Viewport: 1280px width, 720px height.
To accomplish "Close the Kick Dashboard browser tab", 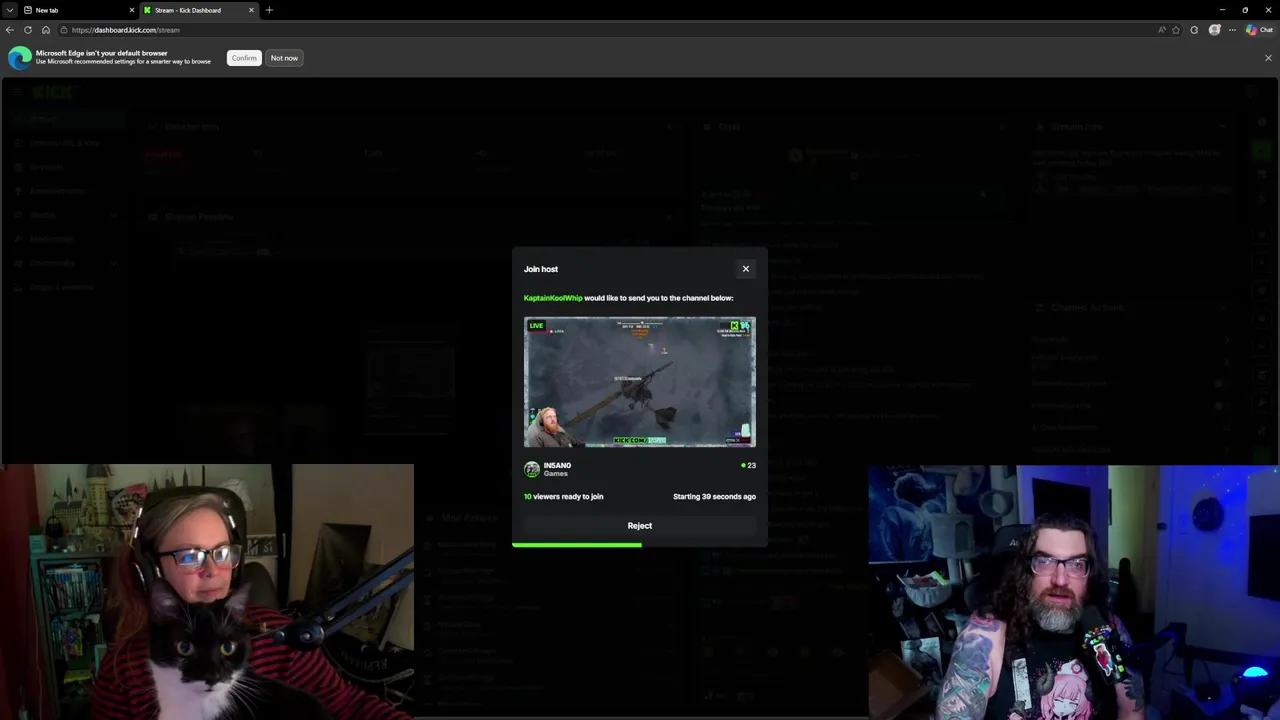I will click(251, 10).
